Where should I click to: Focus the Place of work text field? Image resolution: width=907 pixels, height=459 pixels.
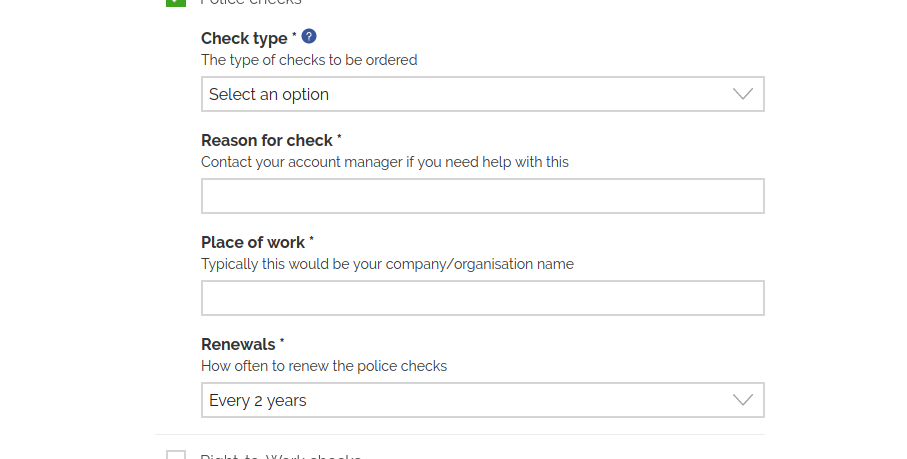pos(482,298)
